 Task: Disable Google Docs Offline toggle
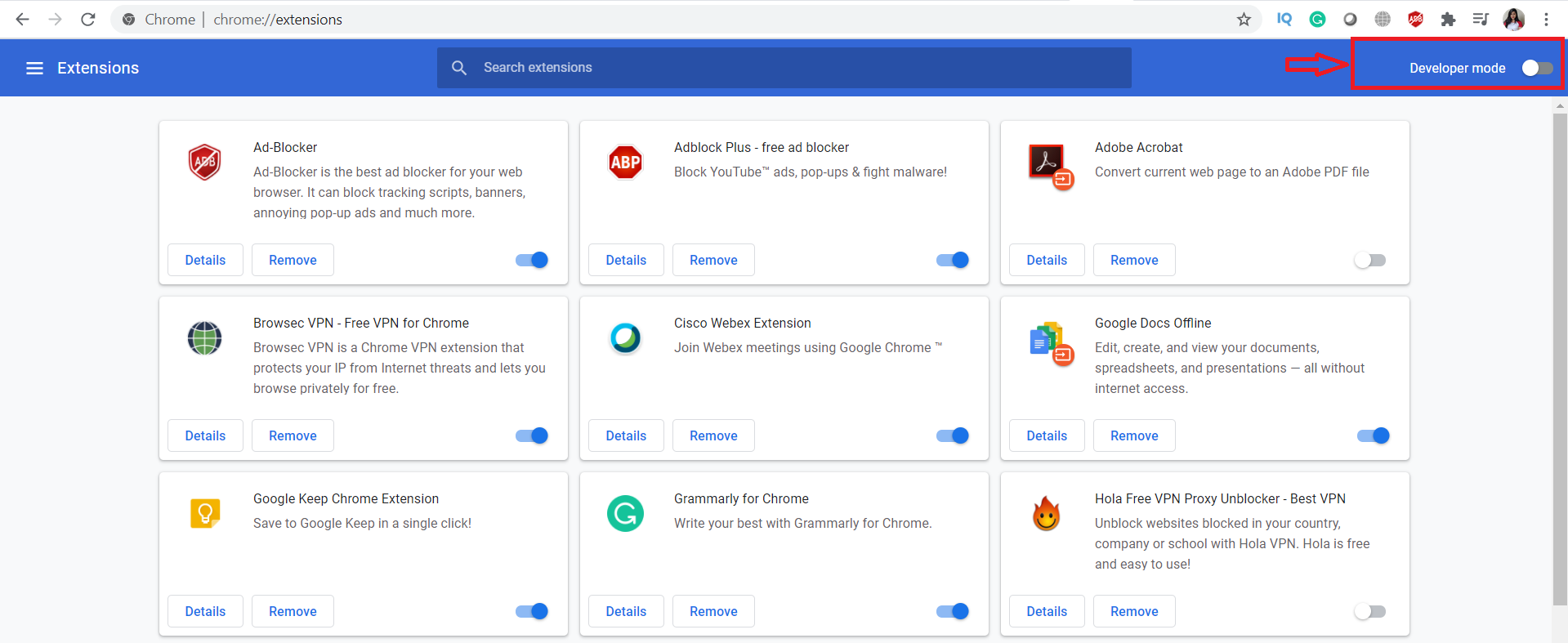(x=1374, y=435)
